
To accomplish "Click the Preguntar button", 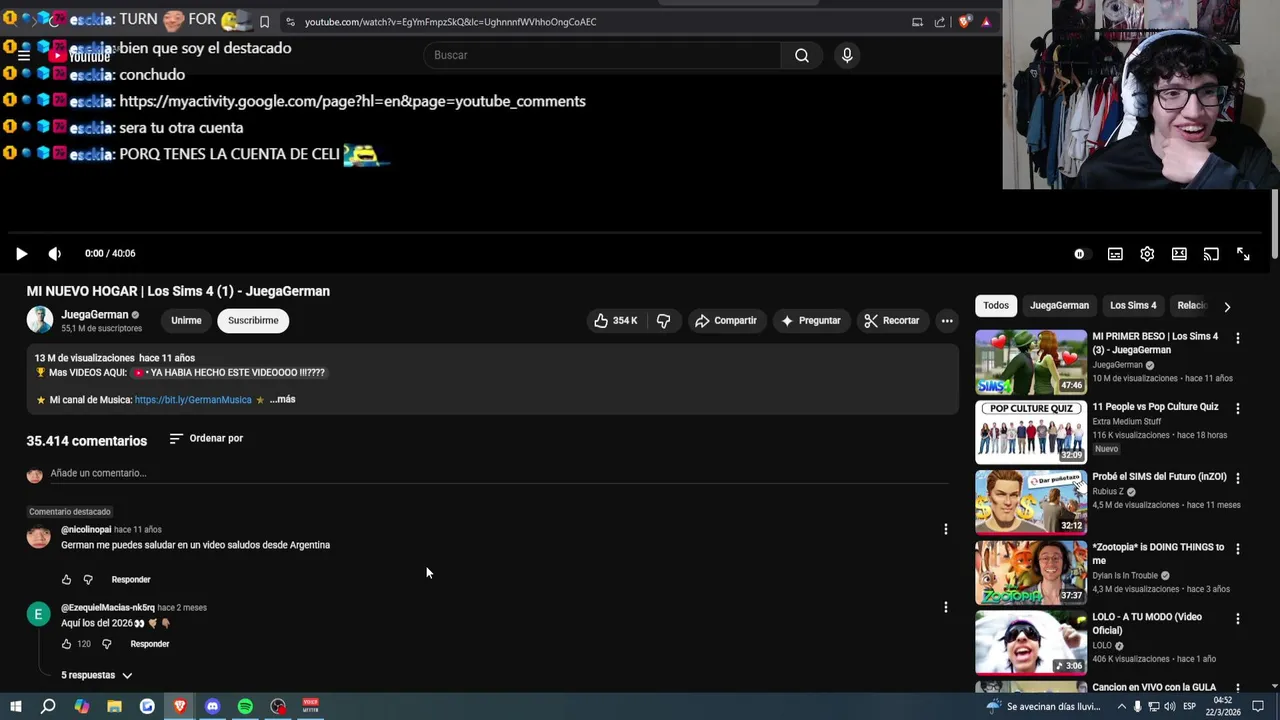I will [811, 321].
